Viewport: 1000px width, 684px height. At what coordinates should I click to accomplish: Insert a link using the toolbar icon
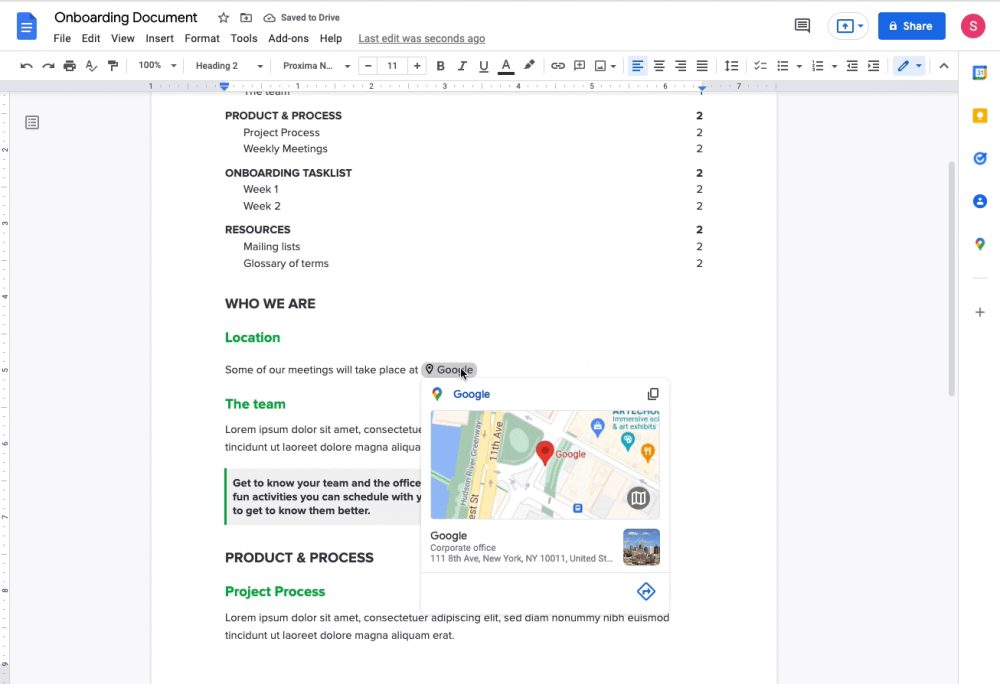coord(558,64)
